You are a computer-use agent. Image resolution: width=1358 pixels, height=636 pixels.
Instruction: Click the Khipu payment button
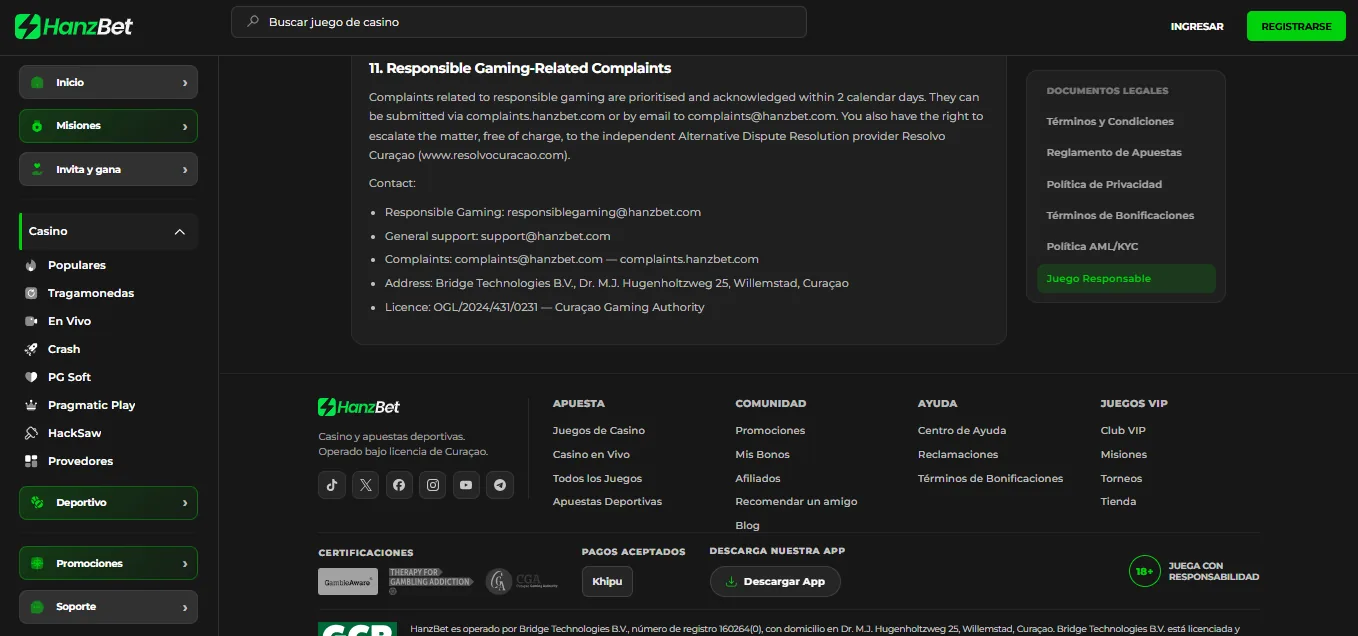click(x=607, y=582)
